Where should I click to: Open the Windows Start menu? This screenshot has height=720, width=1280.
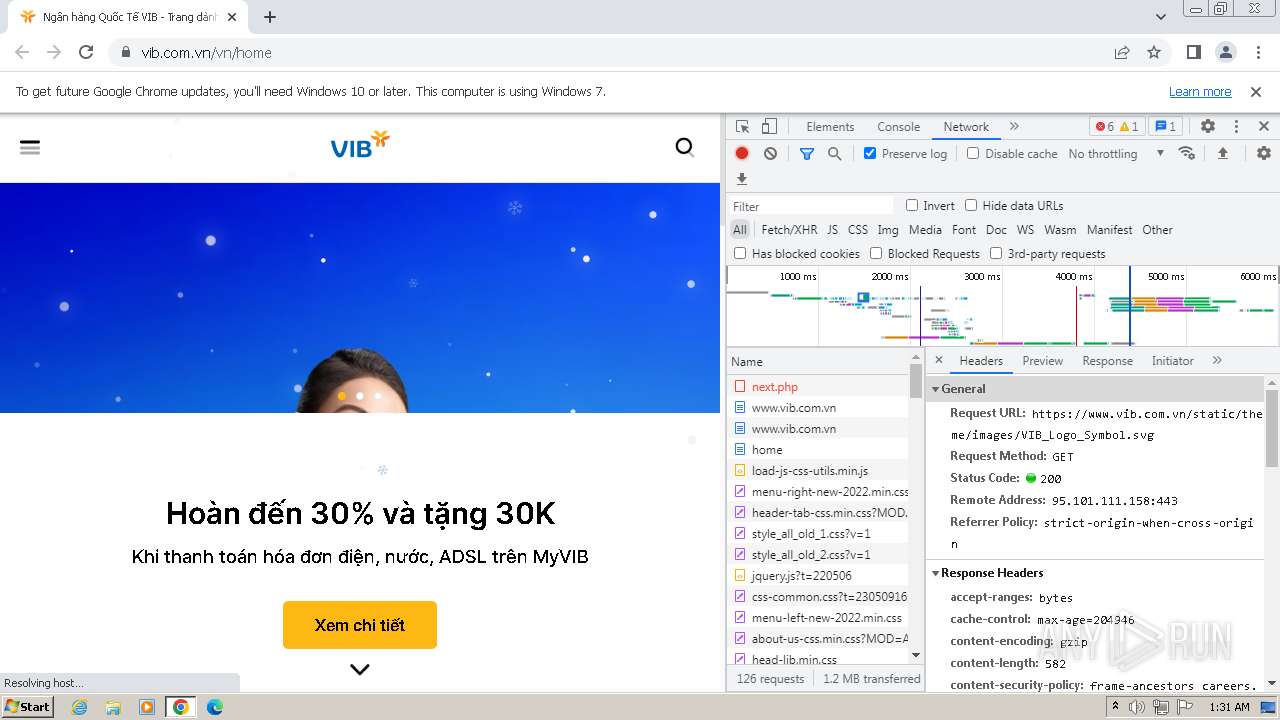click(x=28, y=707)
